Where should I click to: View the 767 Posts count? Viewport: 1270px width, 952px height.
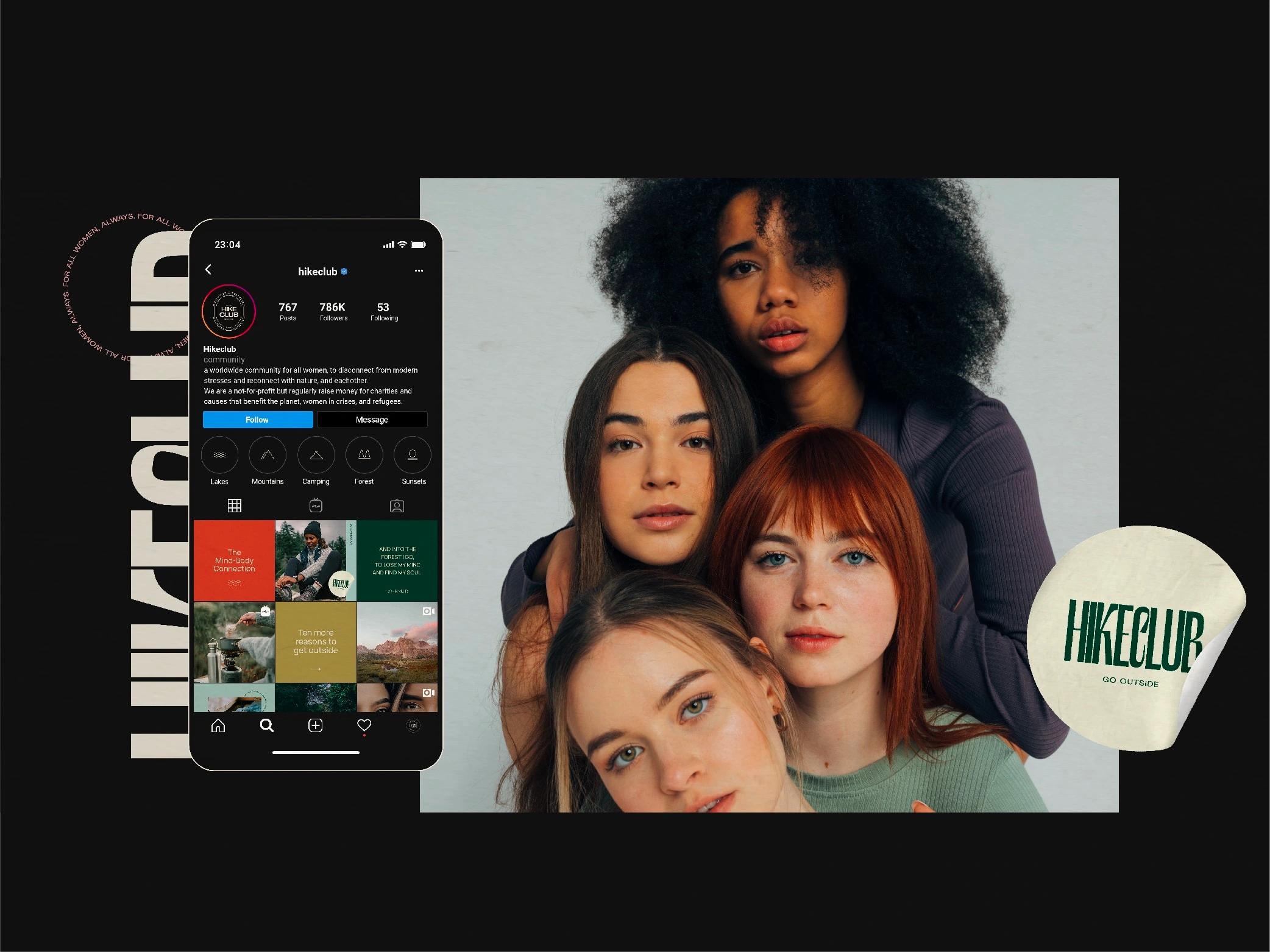tap(288, 311)
